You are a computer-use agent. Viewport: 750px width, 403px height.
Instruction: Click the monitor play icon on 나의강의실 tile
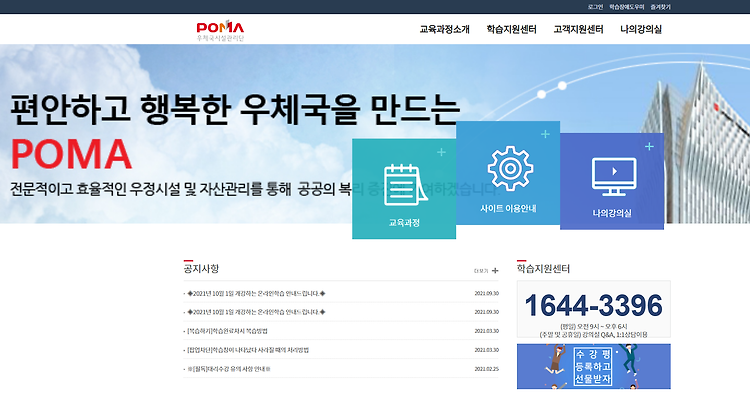pos(614,176)
